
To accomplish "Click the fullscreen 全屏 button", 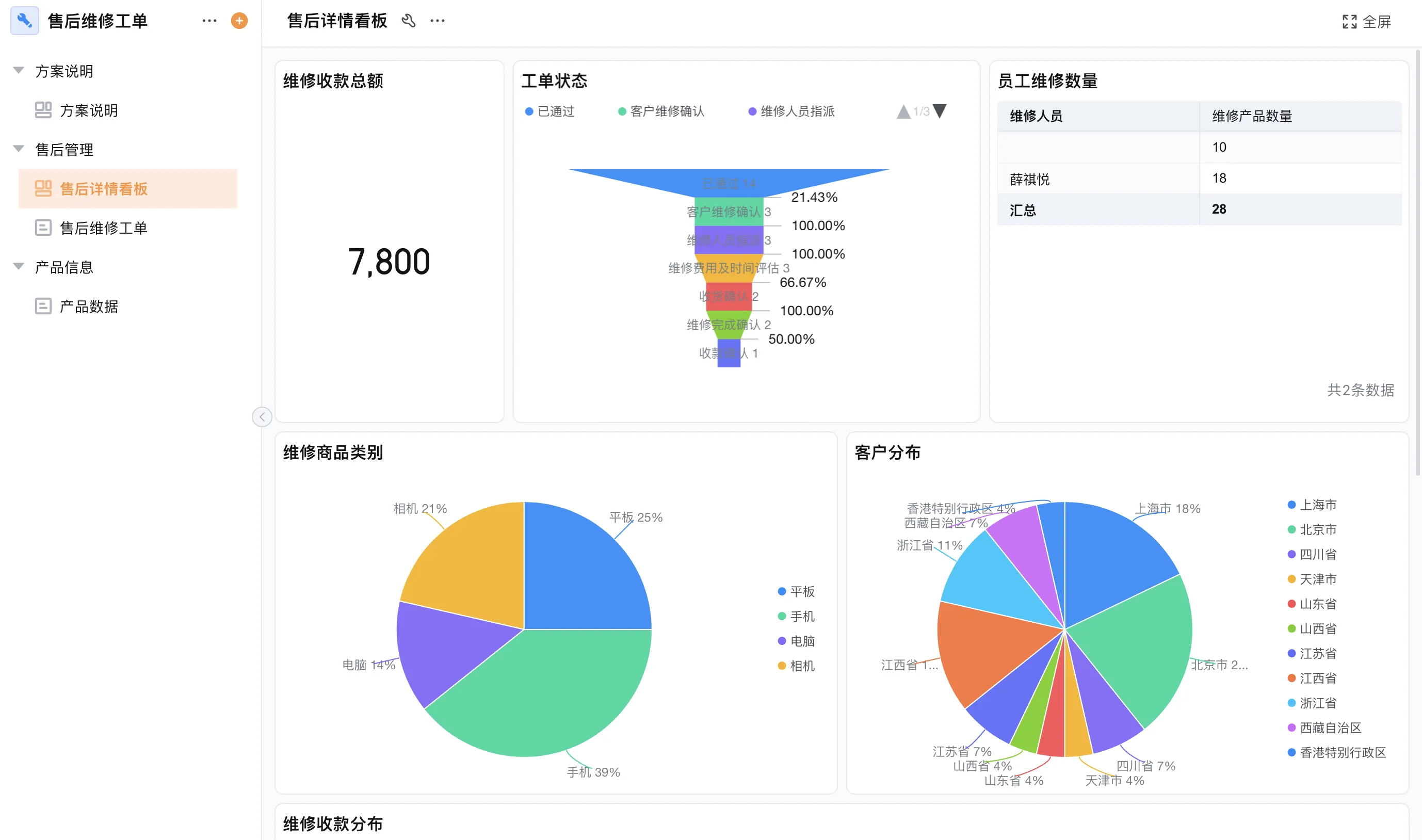I will (1366, 22).
